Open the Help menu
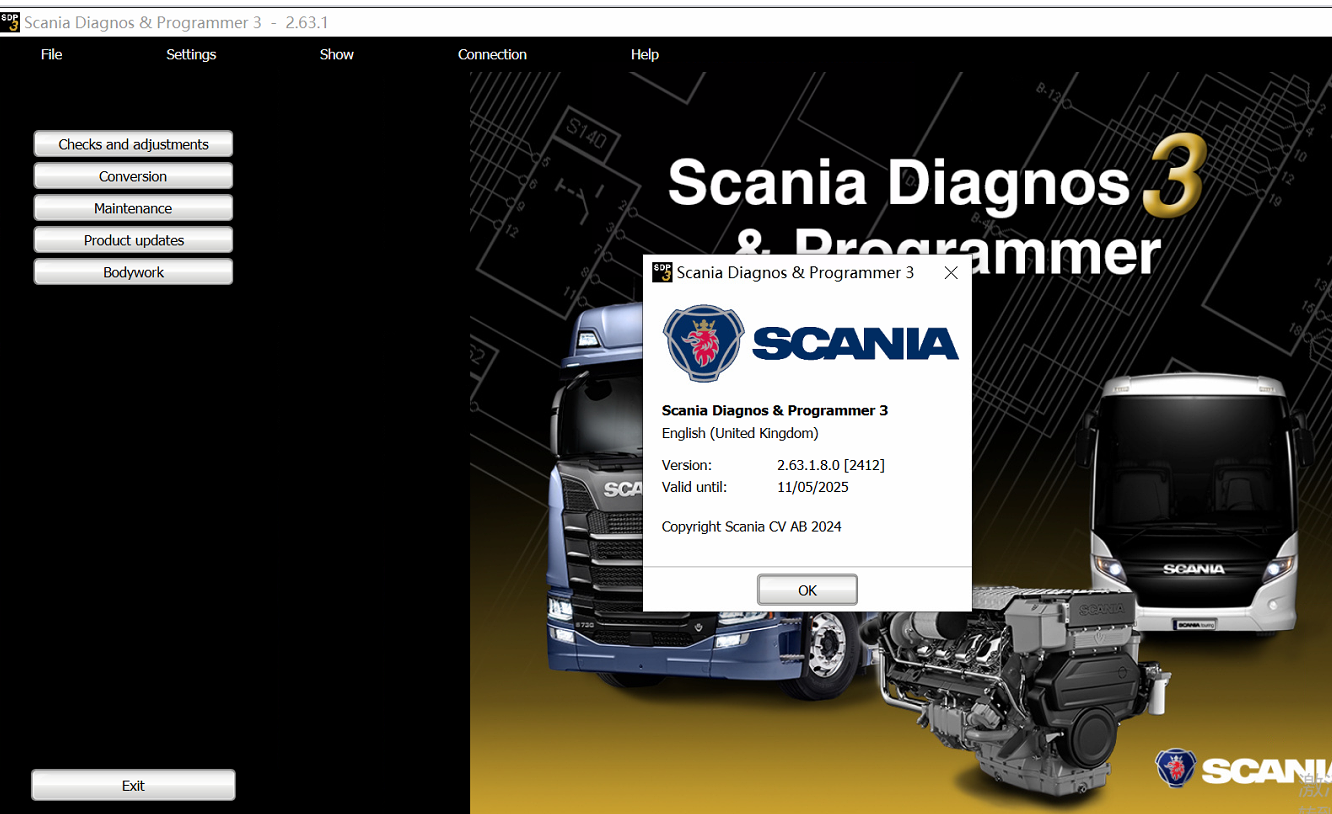The image size is (1332, 814). (645, 54)
